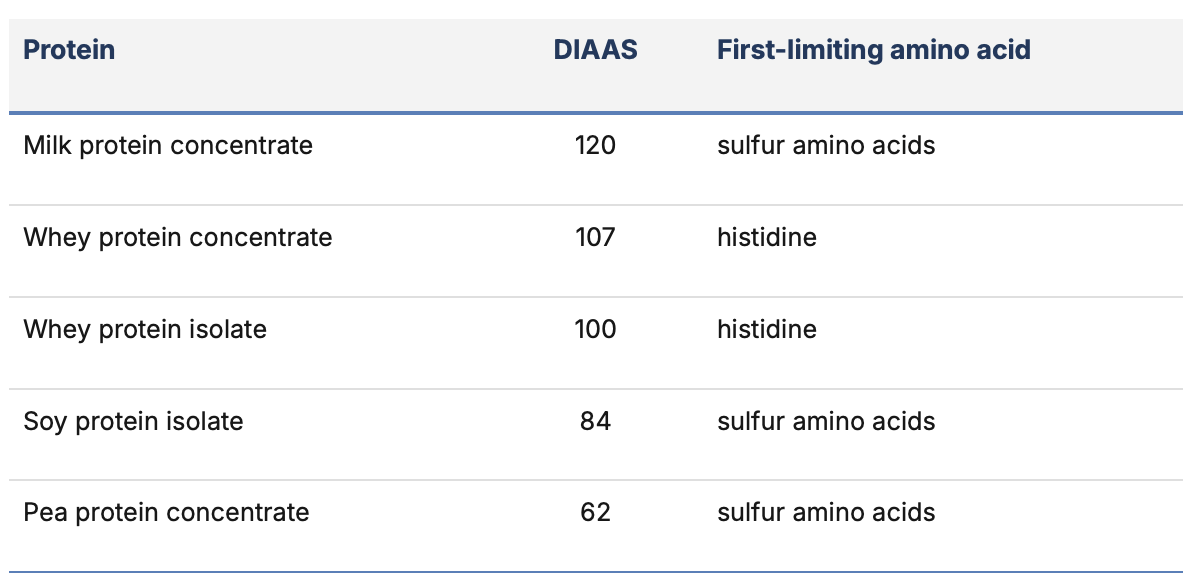The height and width of the screenshot is (588, 1198).
Task: Click the DIAAS value 107
Action: 595,237
